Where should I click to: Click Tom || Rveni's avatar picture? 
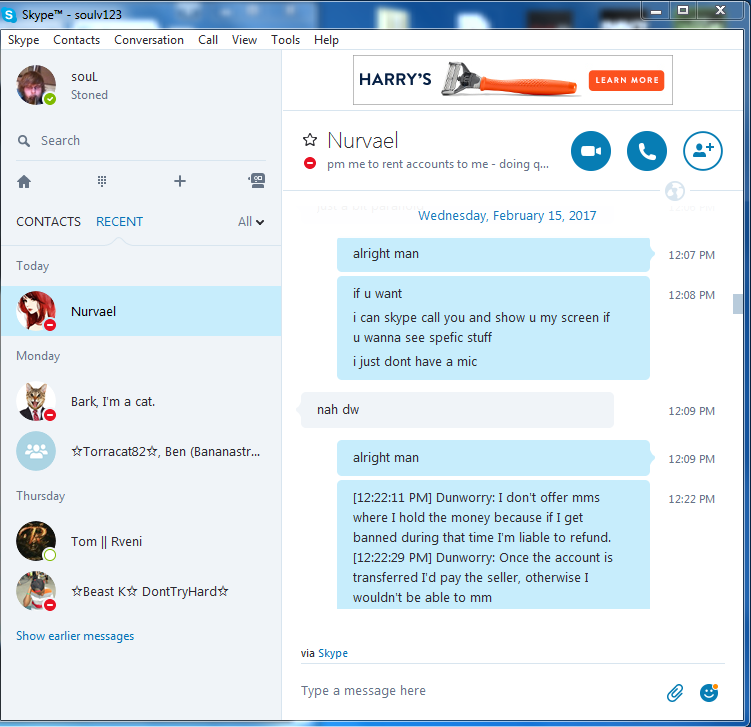[x=36, y=541]
